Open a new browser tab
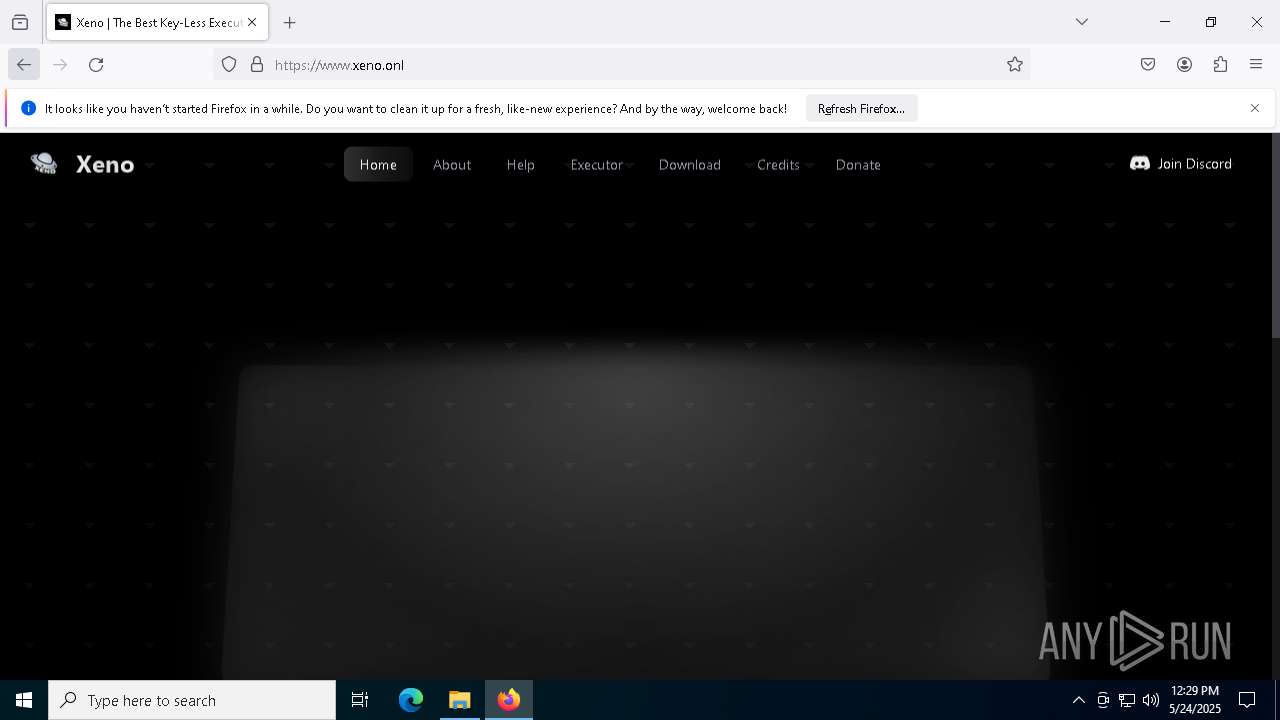Screen dimensions: 1280x720 [x=290, y=22]
